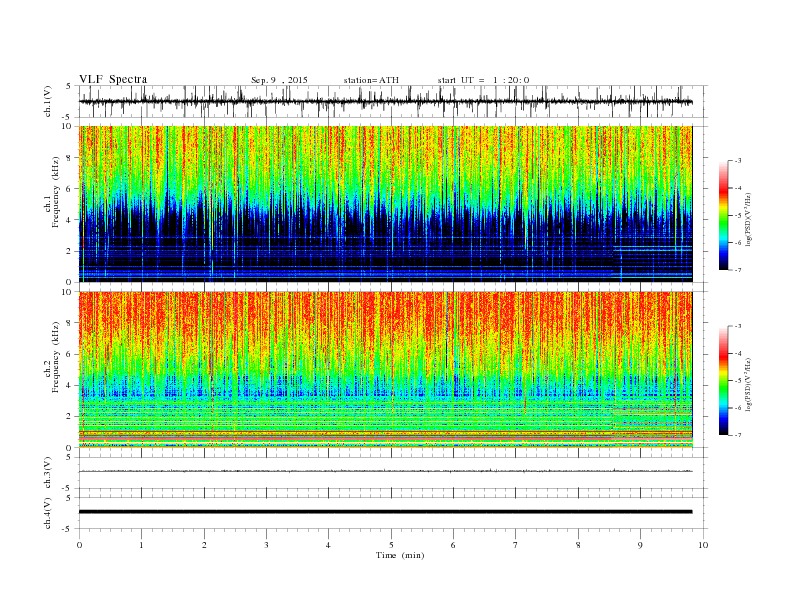Click time axis tick label '7'

point(516,545)
